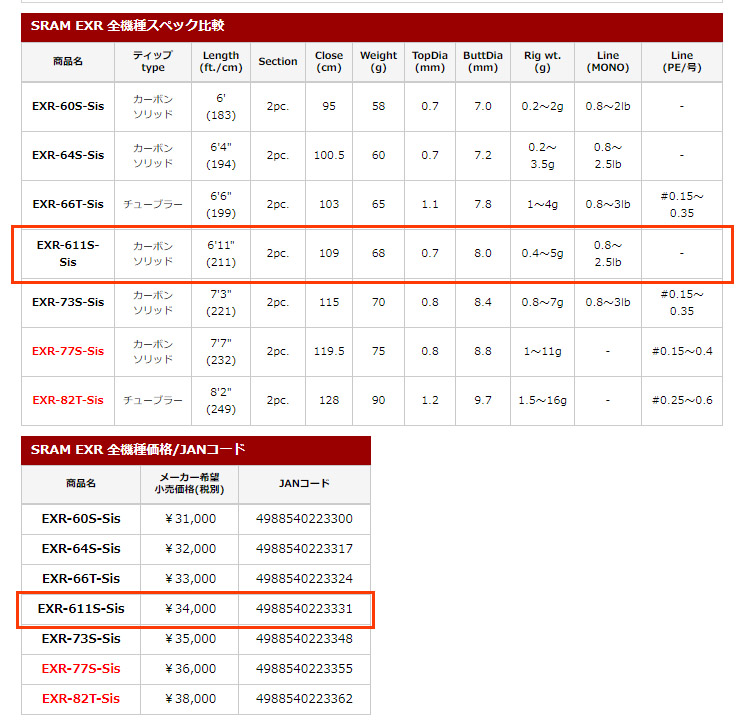Click チューブラー tip type in EXR-82T-Sis row
Image resolution: width=740 pixels, height=722 pixels.
pyautogui.click(x=153, y=400)
